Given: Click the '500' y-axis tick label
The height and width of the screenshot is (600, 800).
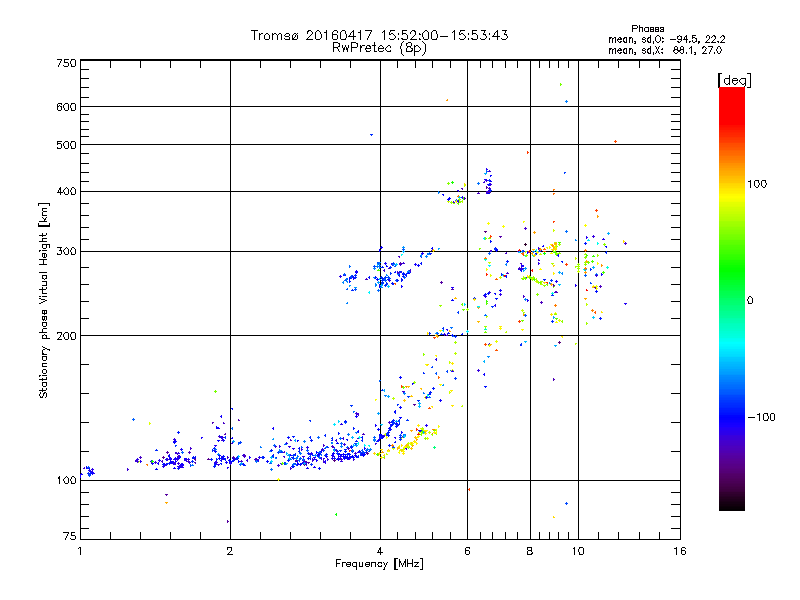Looking at the screenshot, I should coord(66,145).
